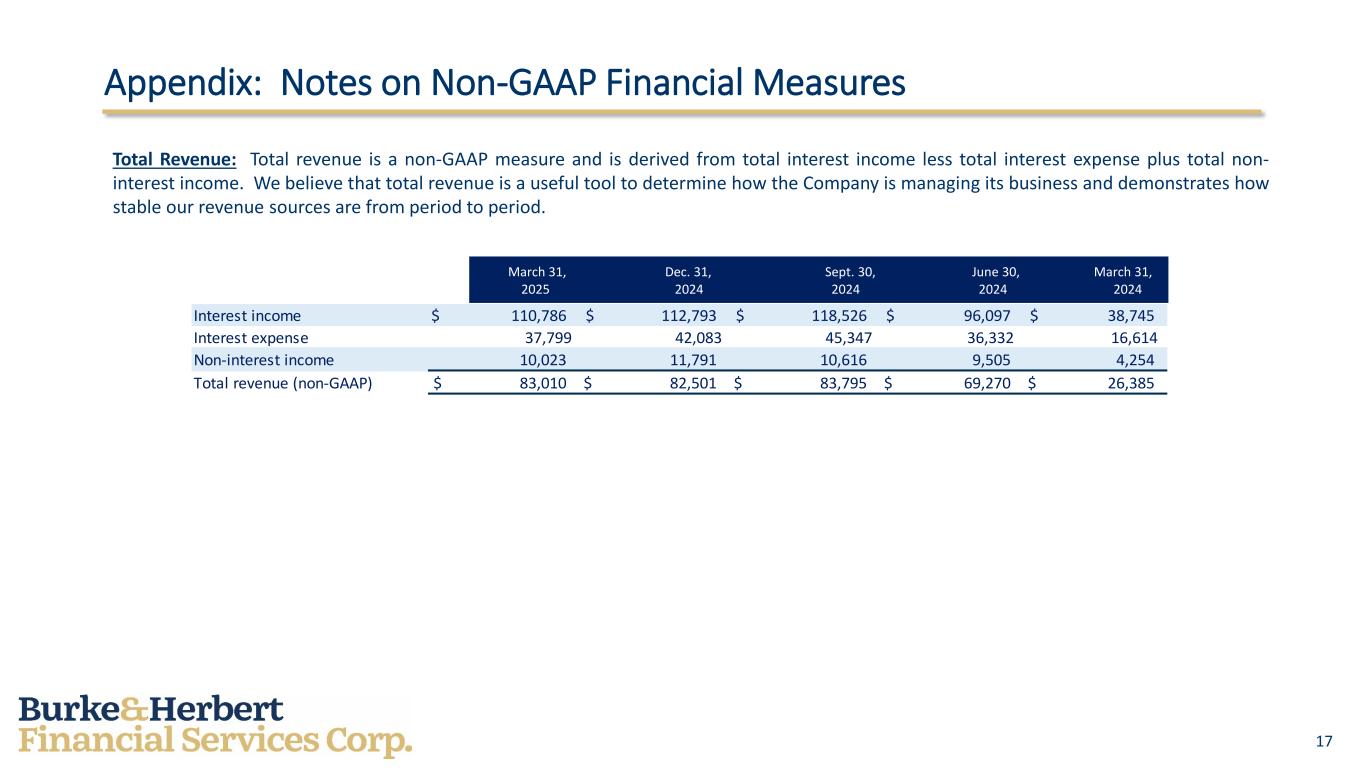Viewport: 1365px width, 768px height.
Task: Click the Dec. 31, 2024 column header
Action: [688, 280]
